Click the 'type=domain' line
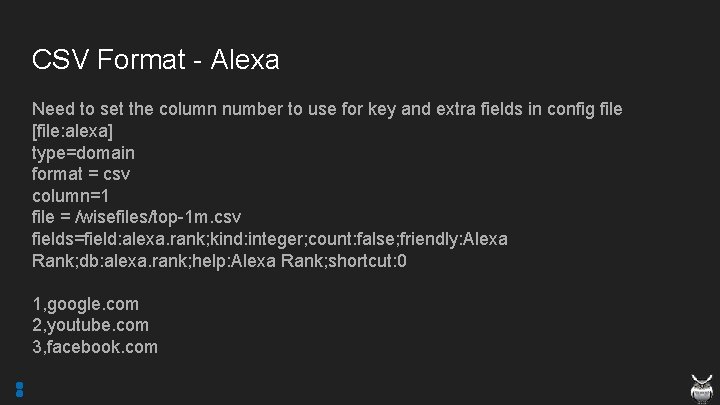Screen dimensions: 720x405 coord(83,153)
